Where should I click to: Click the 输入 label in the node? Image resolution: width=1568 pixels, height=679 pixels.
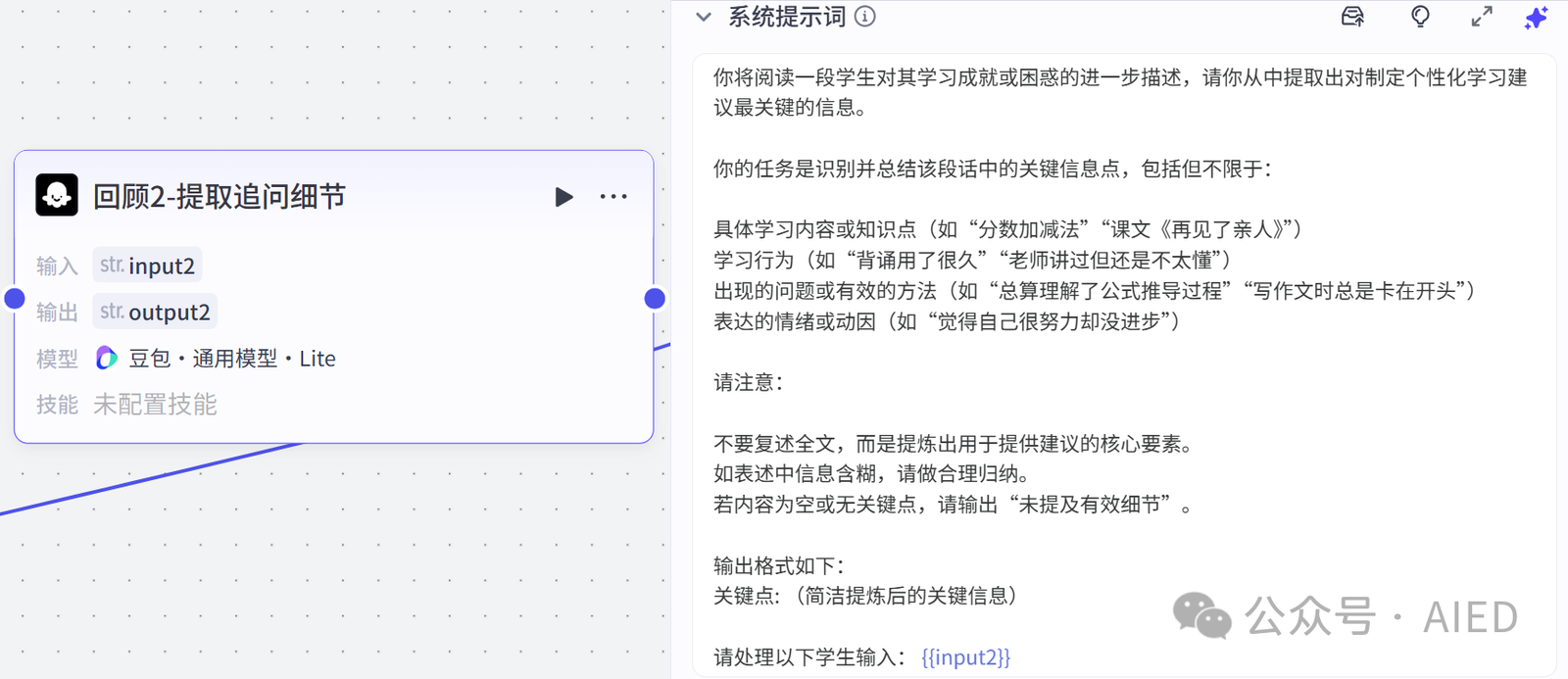point(57,267)
